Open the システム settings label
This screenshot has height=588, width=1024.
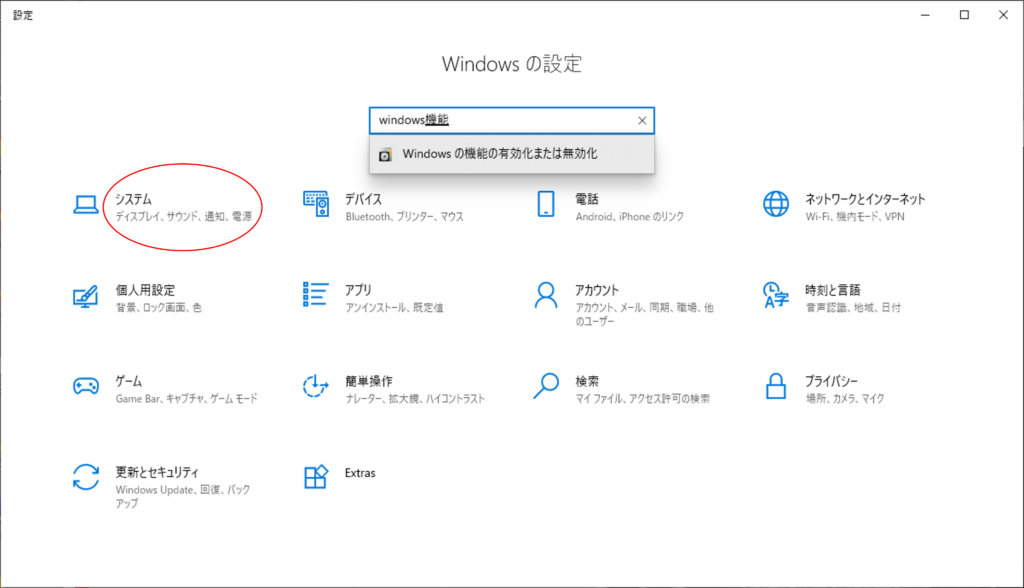(x=133, y=199)
